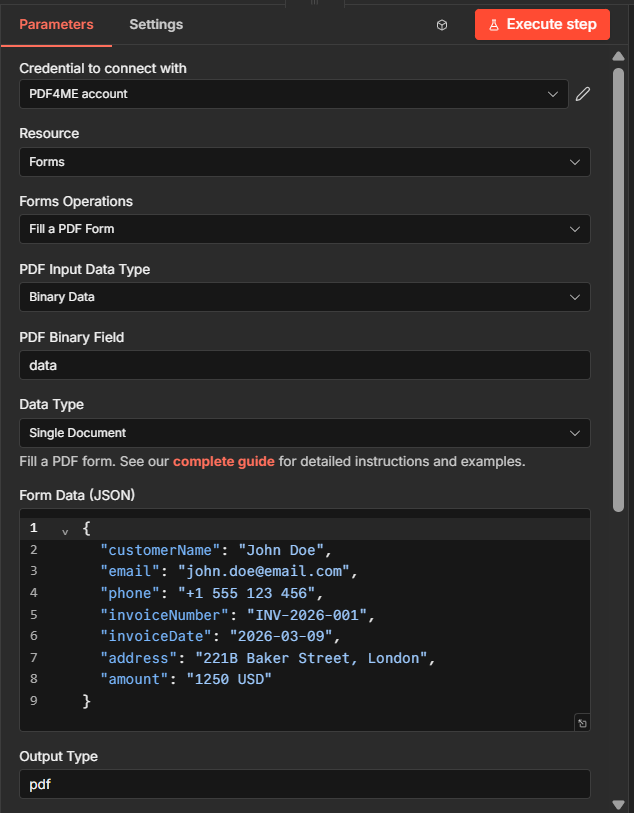The image size is (634, 813).
Task: Click the cube icon beside Execute step
Action: click(442, 25)
